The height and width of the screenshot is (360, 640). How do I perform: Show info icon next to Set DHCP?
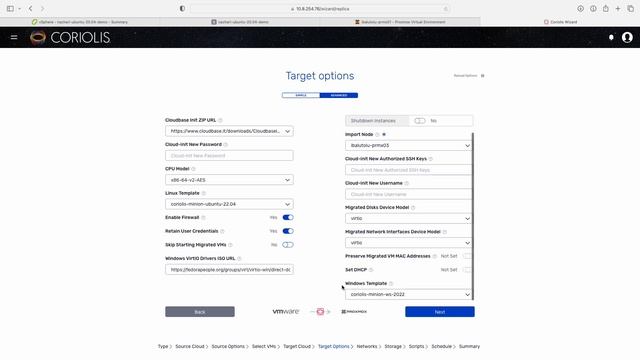[x=371, y=270]
